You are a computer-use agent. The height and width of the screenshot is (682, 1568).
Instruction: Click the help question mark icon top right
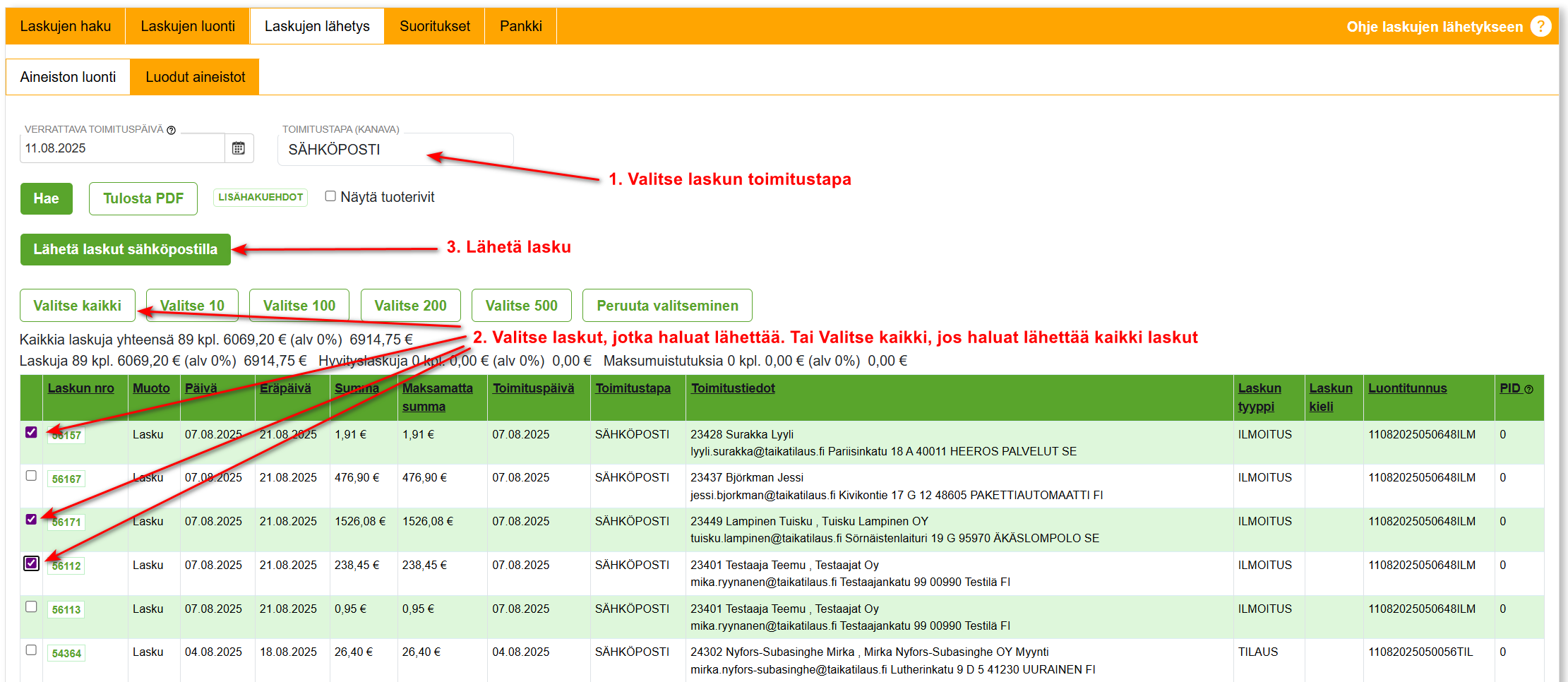[1540, 27]
